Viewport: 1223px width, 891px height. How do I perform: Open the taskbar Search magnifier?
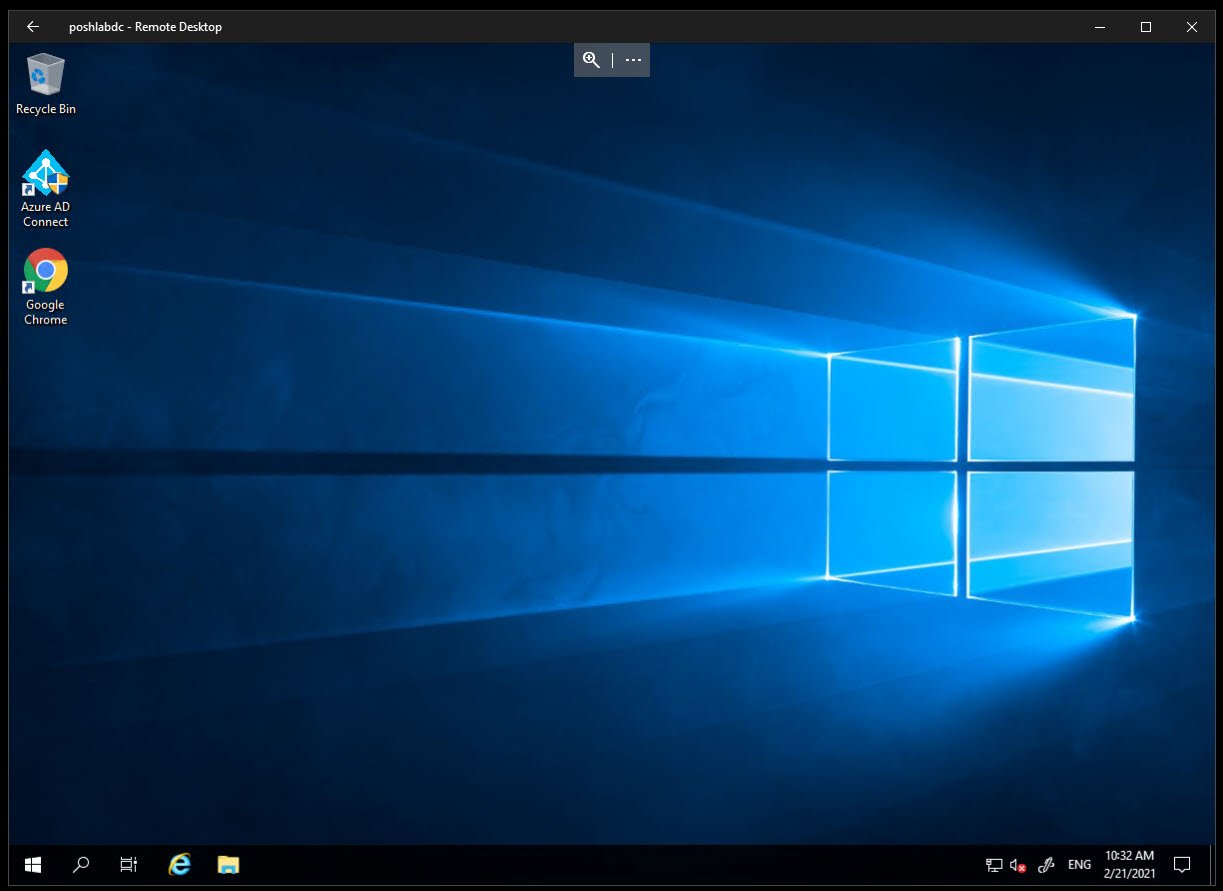point(82,864)
